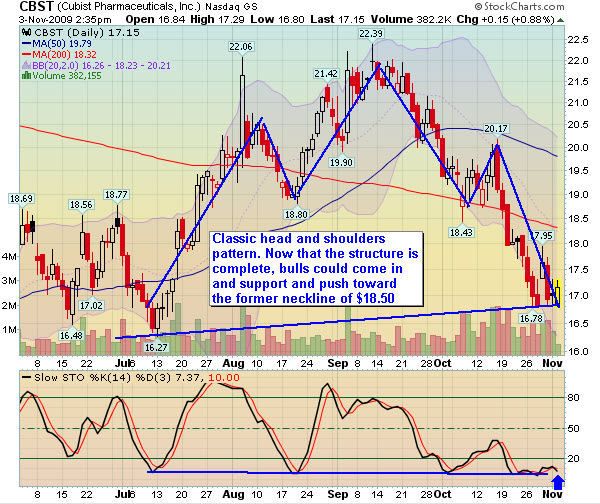Click the 16.78 low price label
Image resolution: width=600 pixels, height=504 pixels.
click(x=531, y=318)
